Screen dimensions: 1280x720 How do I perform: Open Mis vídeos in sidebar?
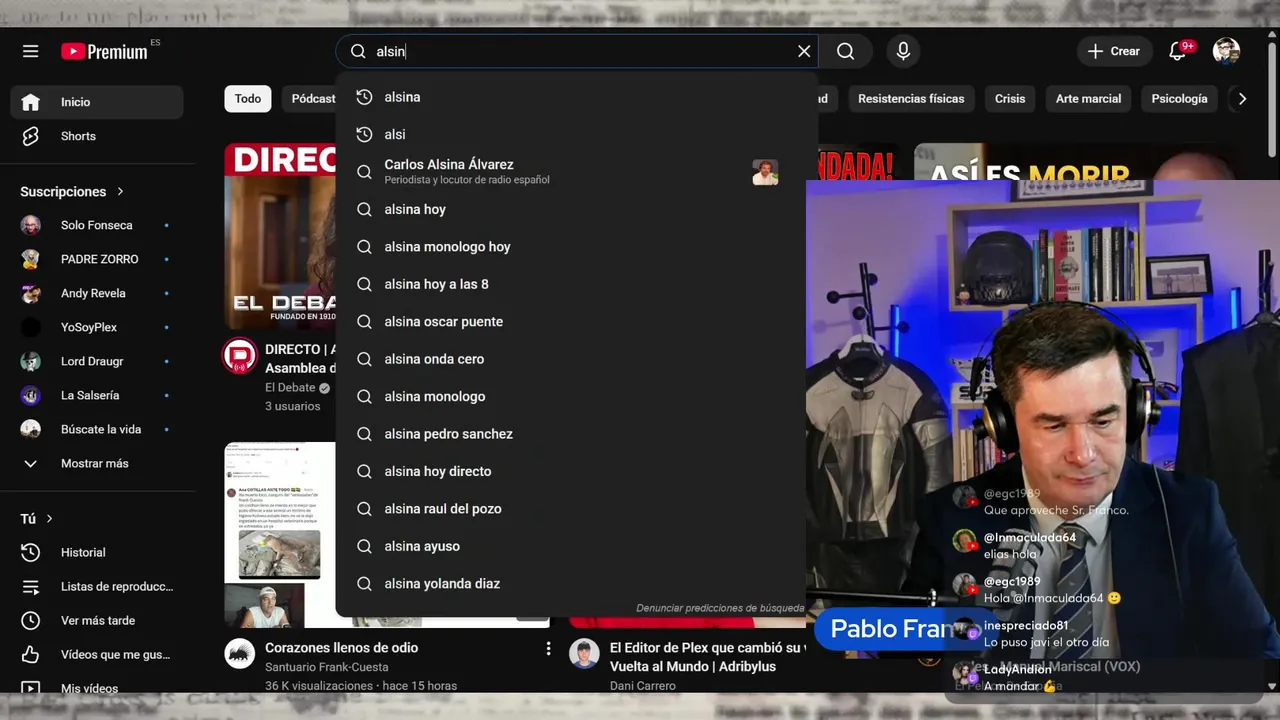tap(97, 688)
